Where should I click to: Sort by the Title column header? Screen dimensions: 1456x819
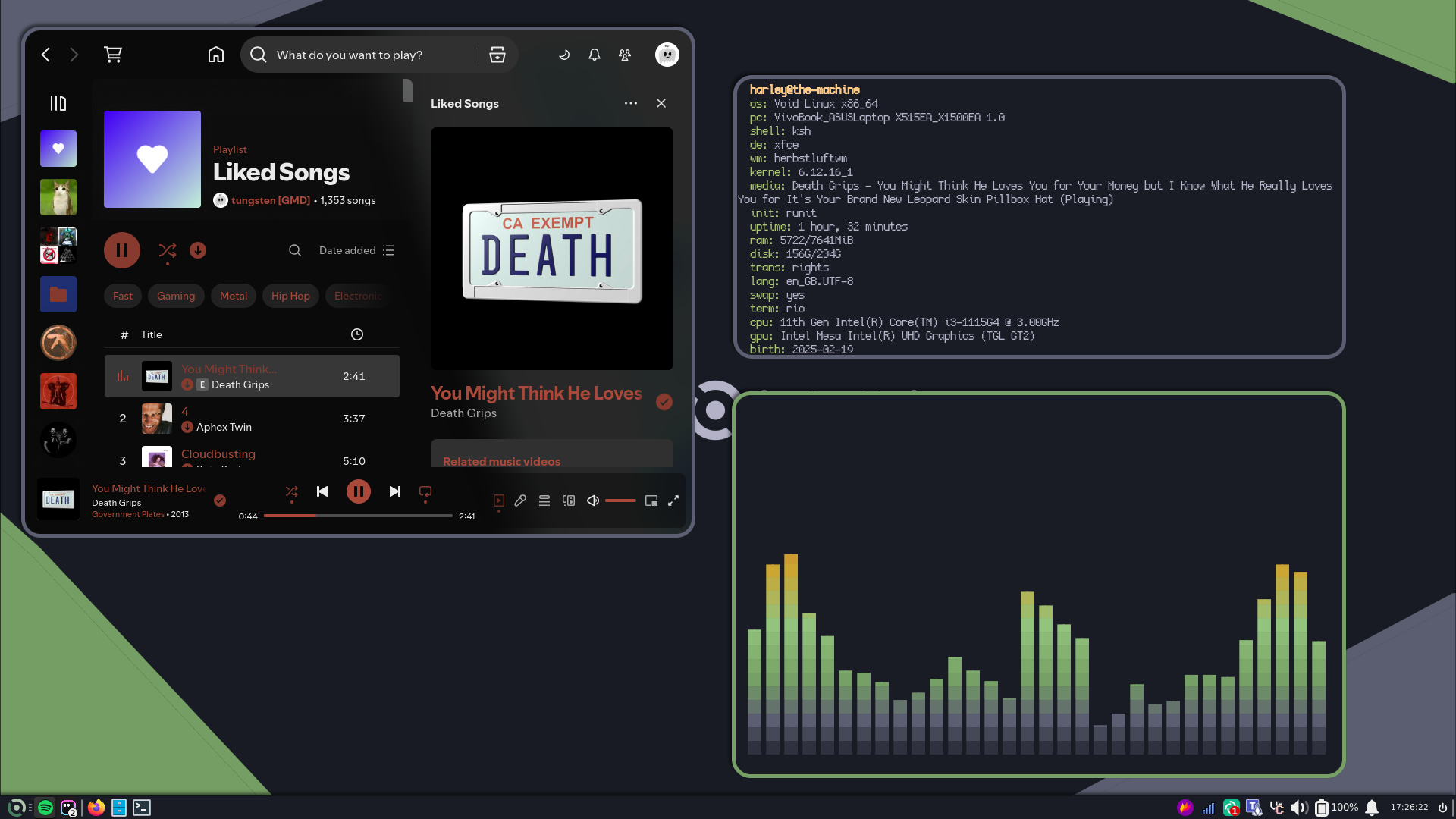152,334
